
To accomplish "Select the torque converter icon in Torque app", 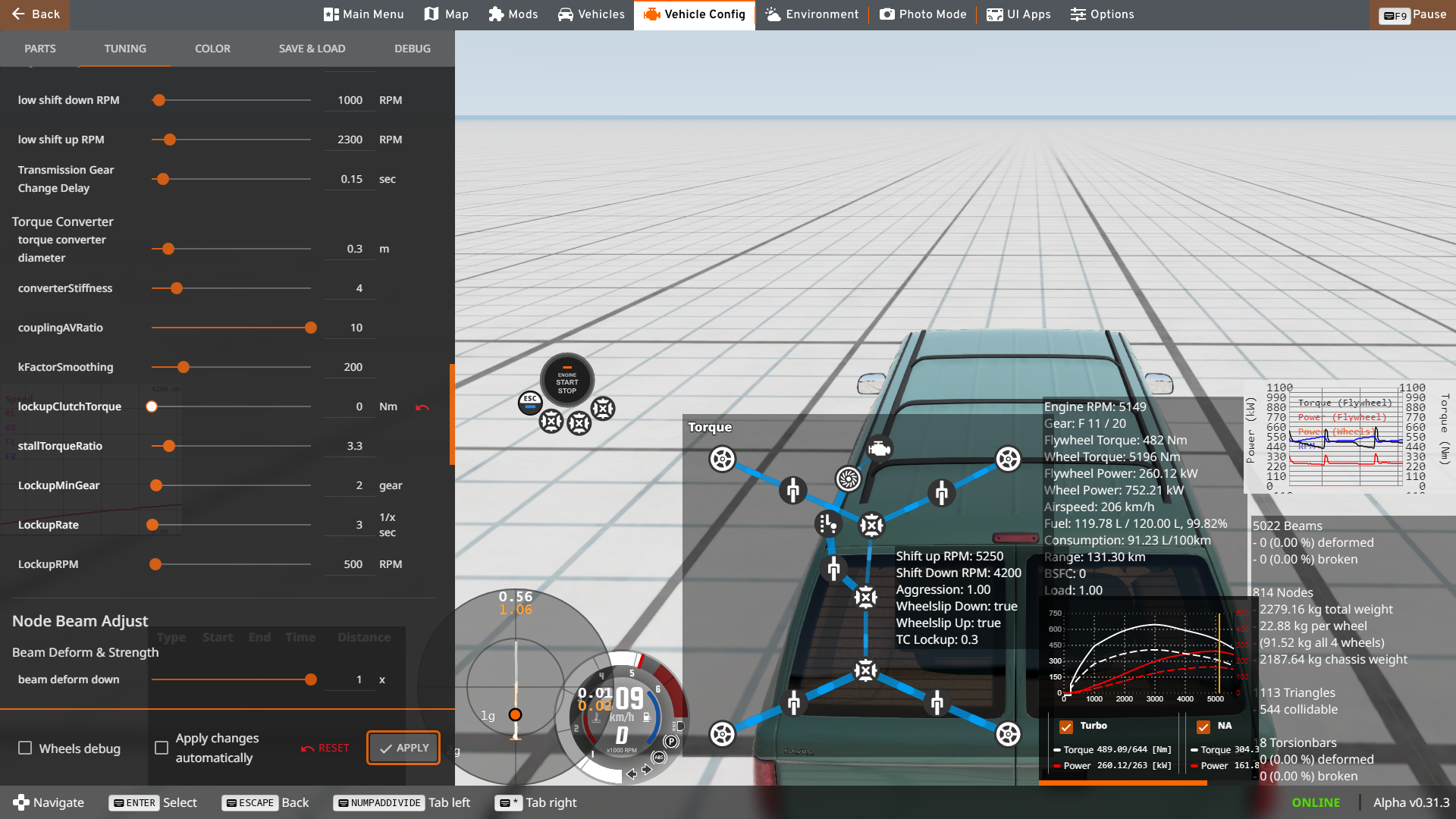I will click(x=848, y=479).
